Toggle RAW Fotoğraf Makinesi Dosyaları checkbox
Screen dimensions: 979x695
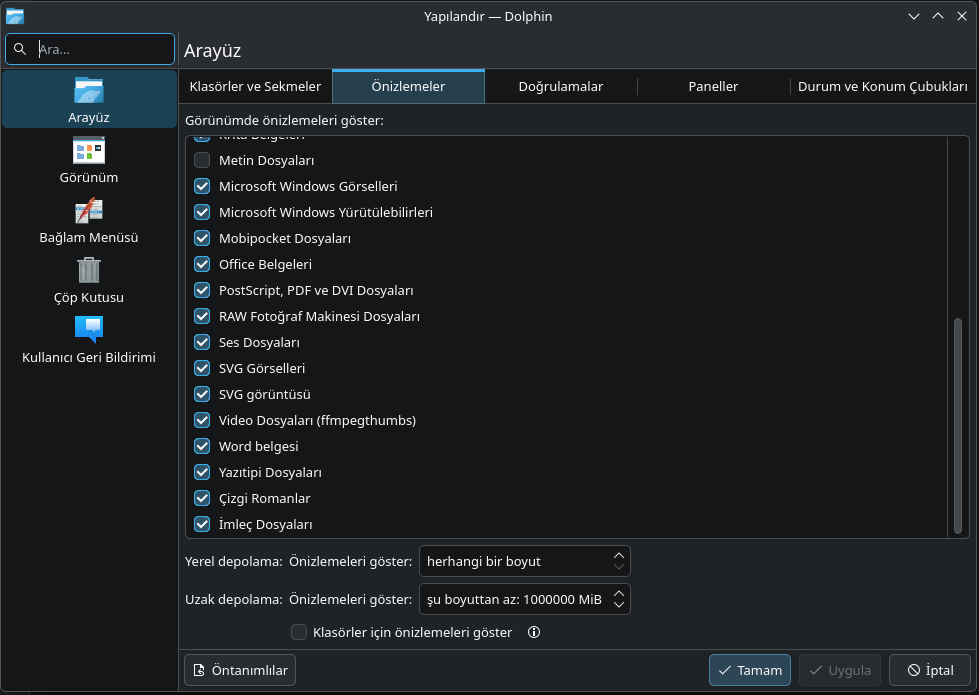pos(202,317)
